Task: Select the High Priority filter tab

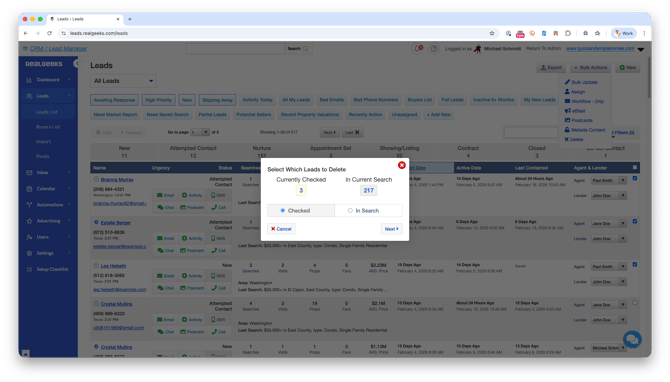Action: pyautogui.click(x=158, y=100)
